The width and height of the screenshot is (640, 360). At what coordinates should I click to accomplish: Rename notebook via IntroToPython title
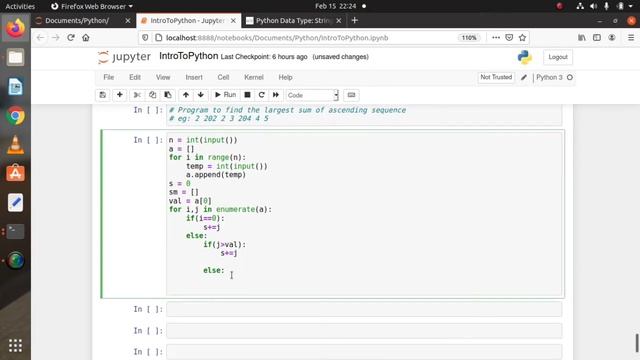(189, 56)
